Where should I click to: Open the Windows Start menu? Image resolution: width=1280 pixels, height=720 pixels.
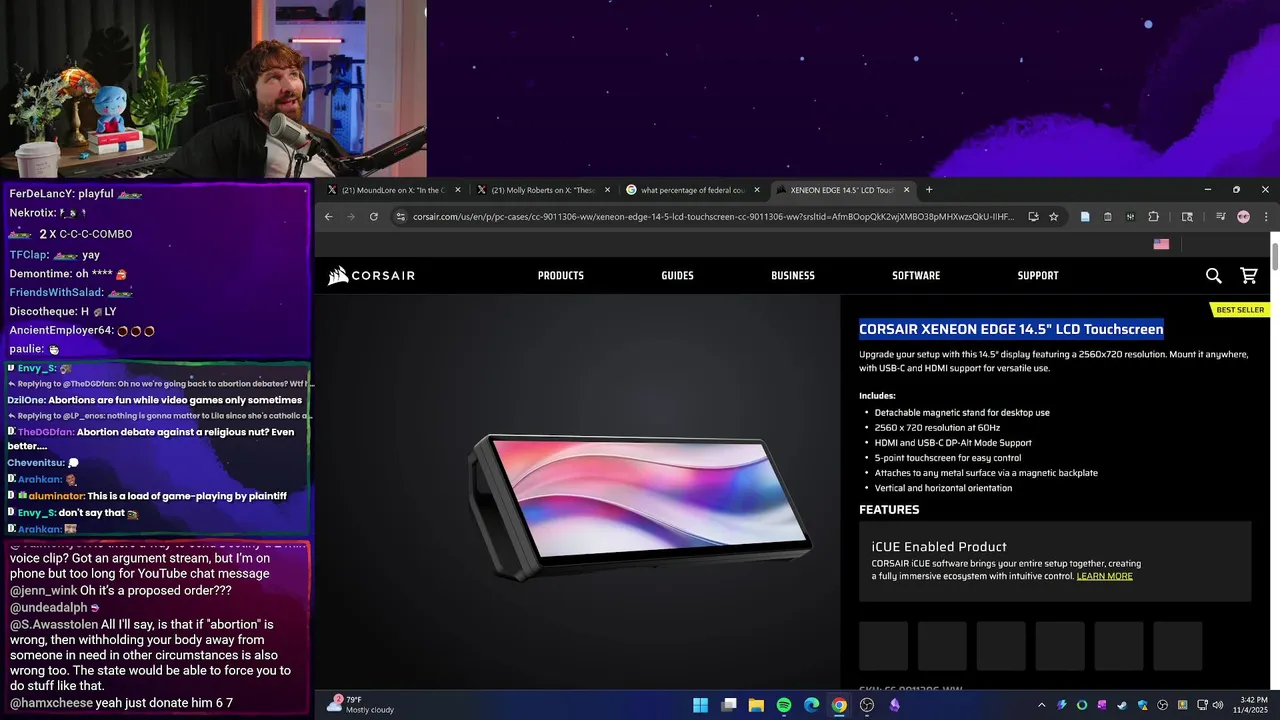click(x=701, y=705)
